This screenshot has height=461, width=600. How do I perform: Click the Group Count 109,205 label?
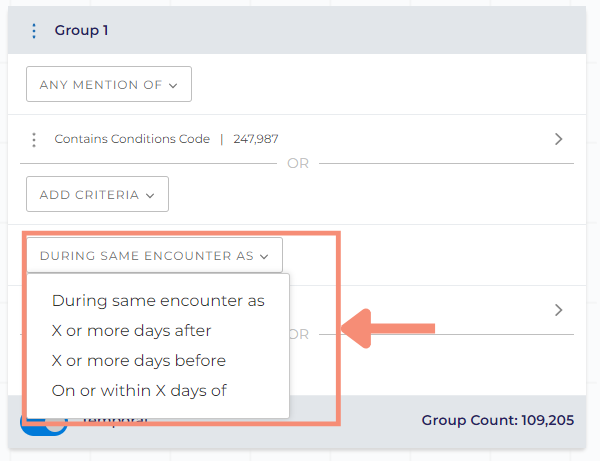pos(497,420)
